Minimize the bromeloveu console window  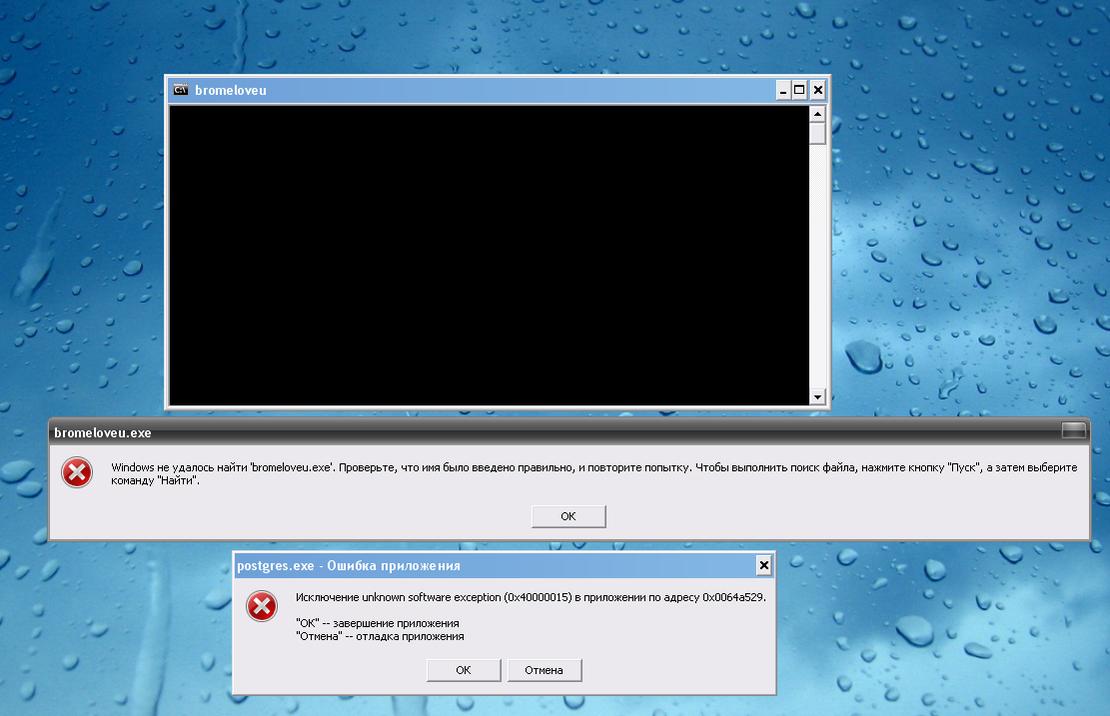(783, 90)
